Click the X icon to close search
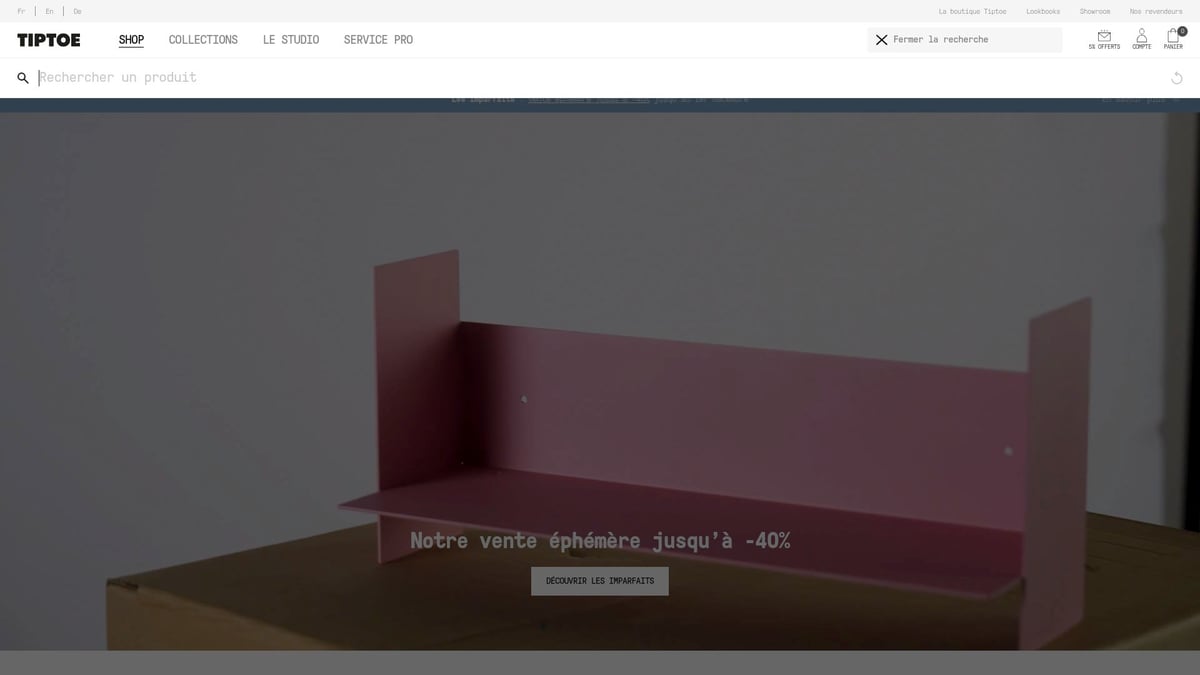The image size is (1200, 675). click(881, 40)
